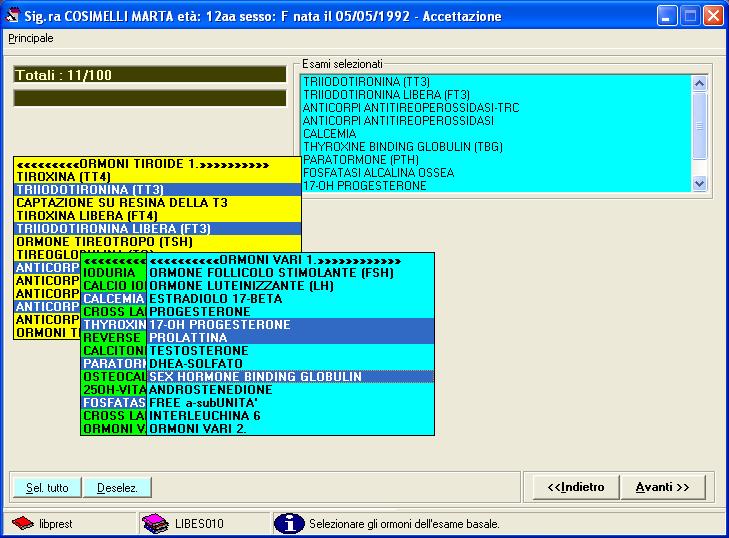The width and height of the screenshot is (729, 538).
Task: Toggle selection of TESTOSTERONE exam
Action: (290, 351)
